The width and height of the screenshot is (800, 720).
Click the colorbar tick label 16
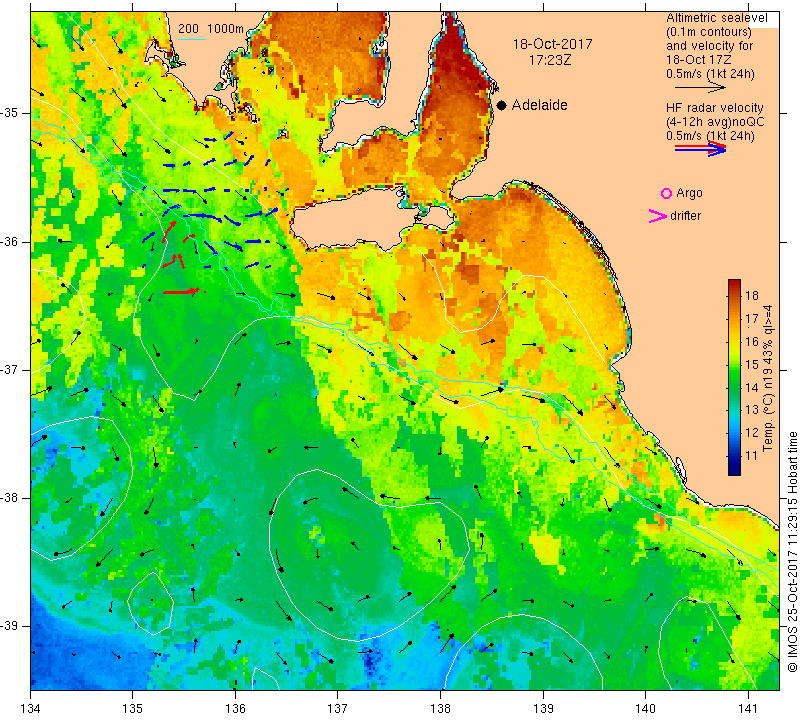pos(752,341)
